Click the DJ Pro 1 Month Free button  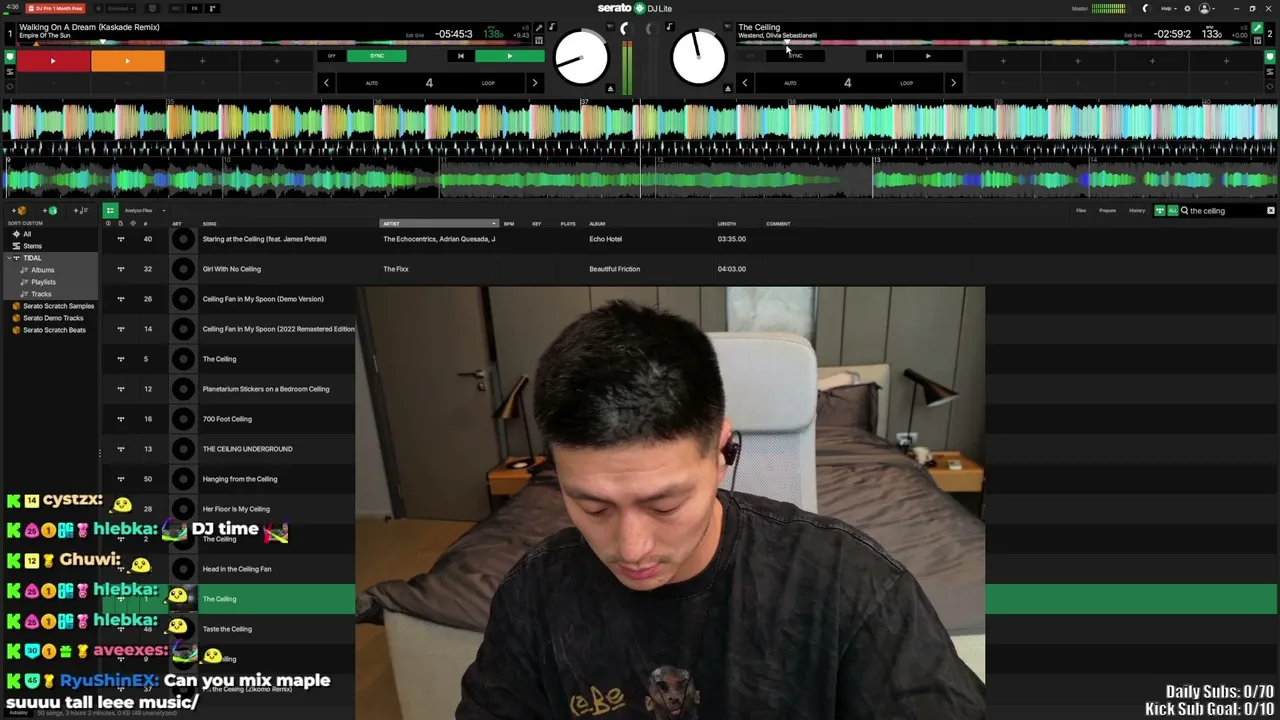[54, 8]
